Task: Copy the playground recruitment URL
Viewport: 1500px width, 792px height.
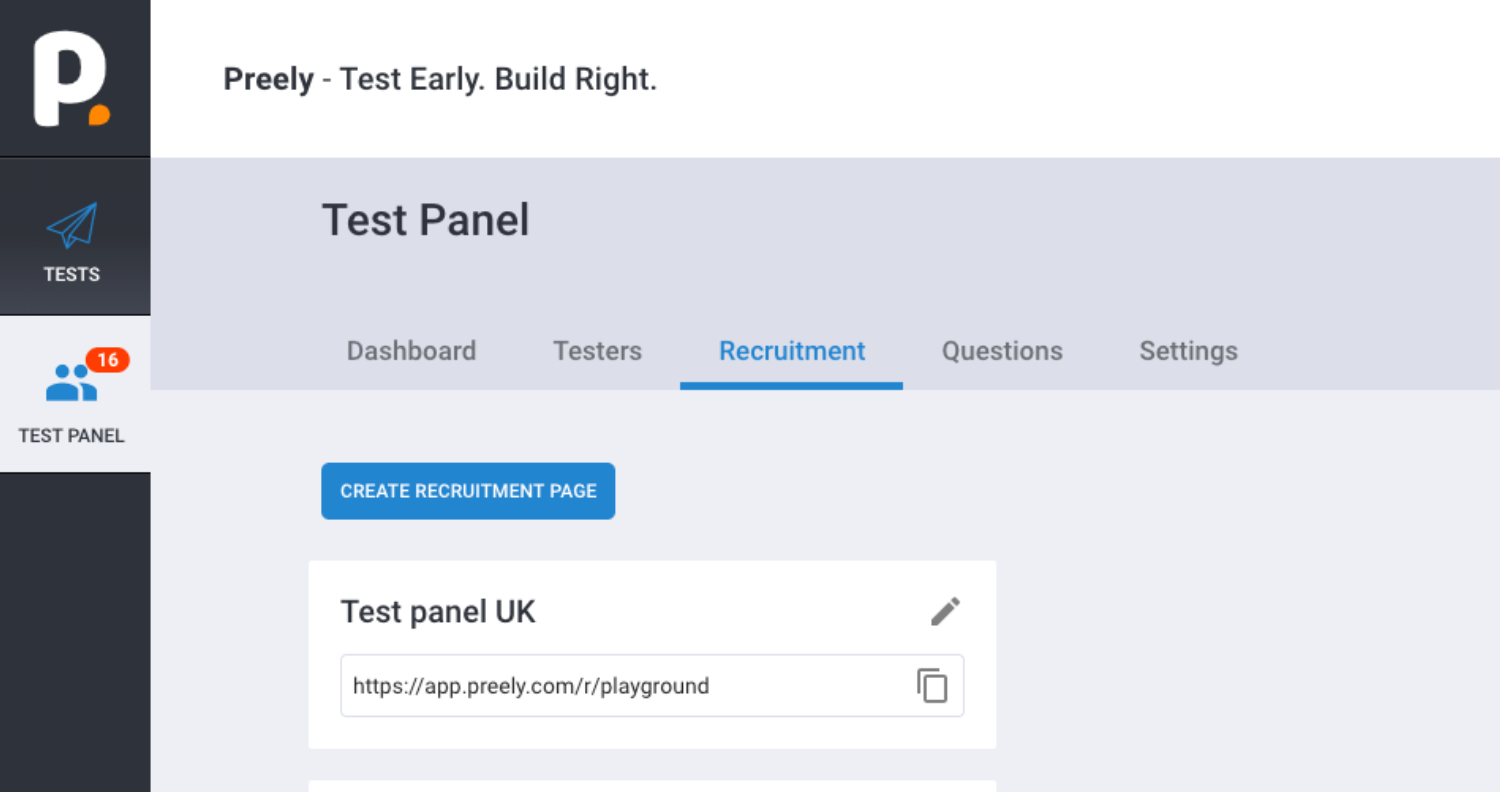Action: pyautogui.click(x=932, y=686)
